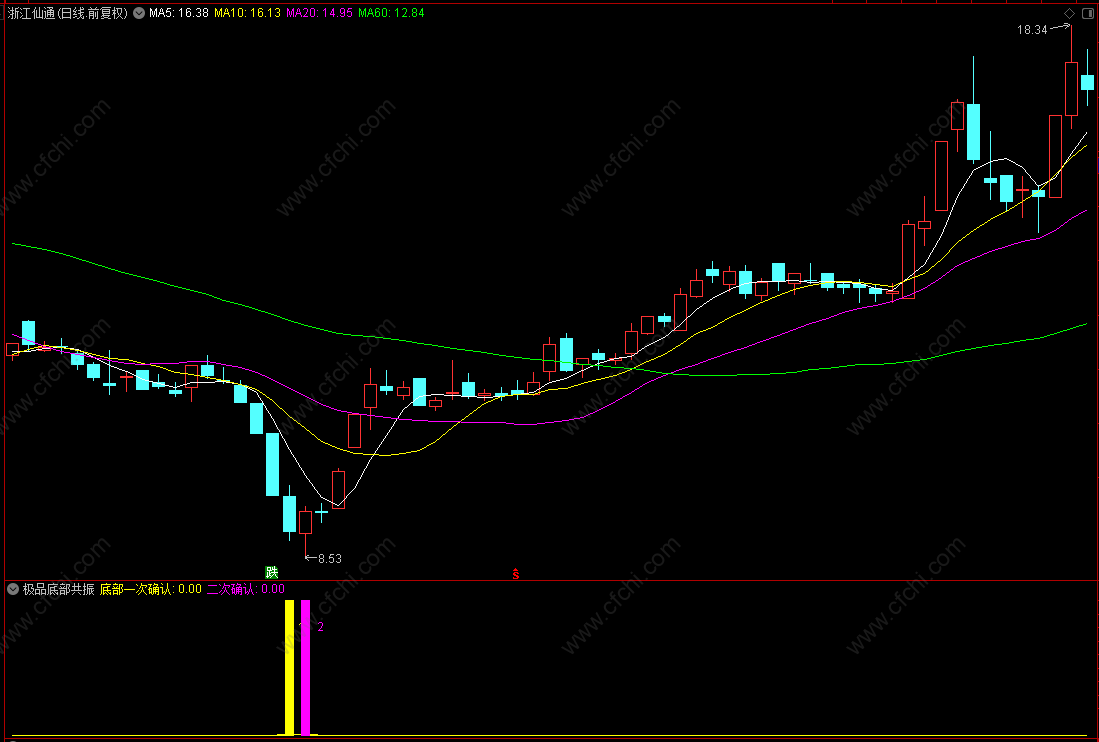Click the 极品底部共振 indicator name
This screenshot has height=742, width=1099.
tap(59, 589)
